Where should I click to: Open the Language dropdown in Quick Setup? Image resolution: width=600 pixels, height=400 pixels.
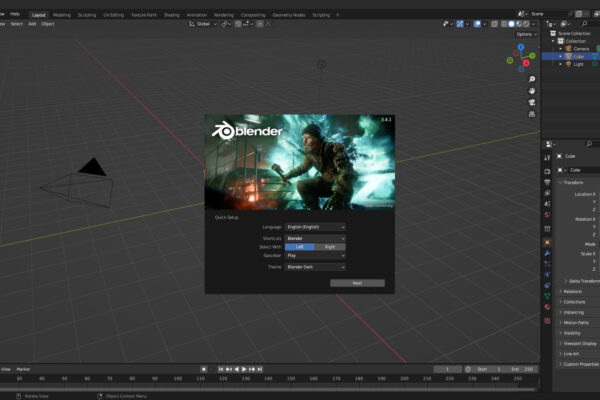(315, 227)
